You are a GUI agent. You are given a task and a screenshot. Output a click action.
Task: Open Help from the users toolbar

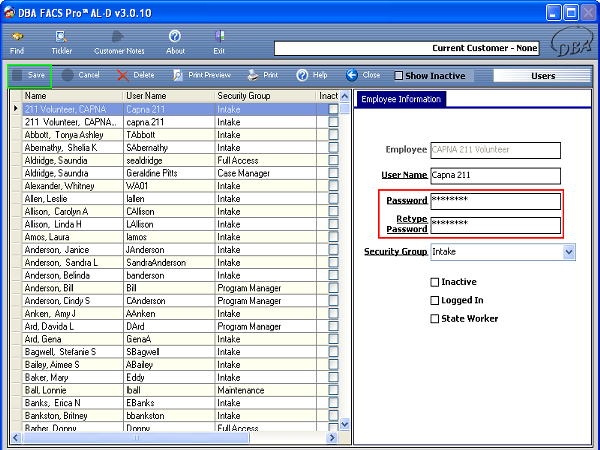pos(312,75)
